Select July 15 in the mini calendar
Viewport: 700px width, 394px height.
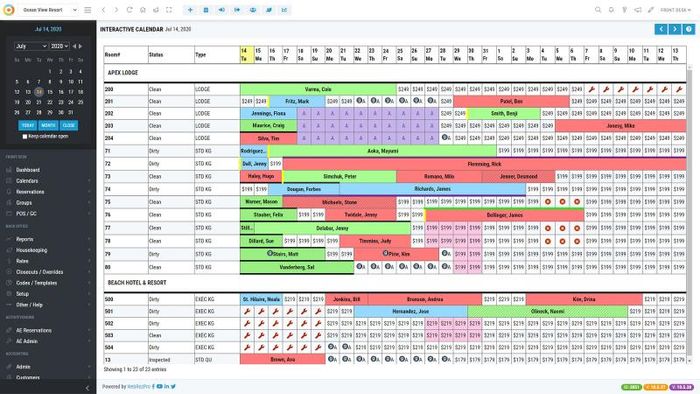[x=50, y=92]
